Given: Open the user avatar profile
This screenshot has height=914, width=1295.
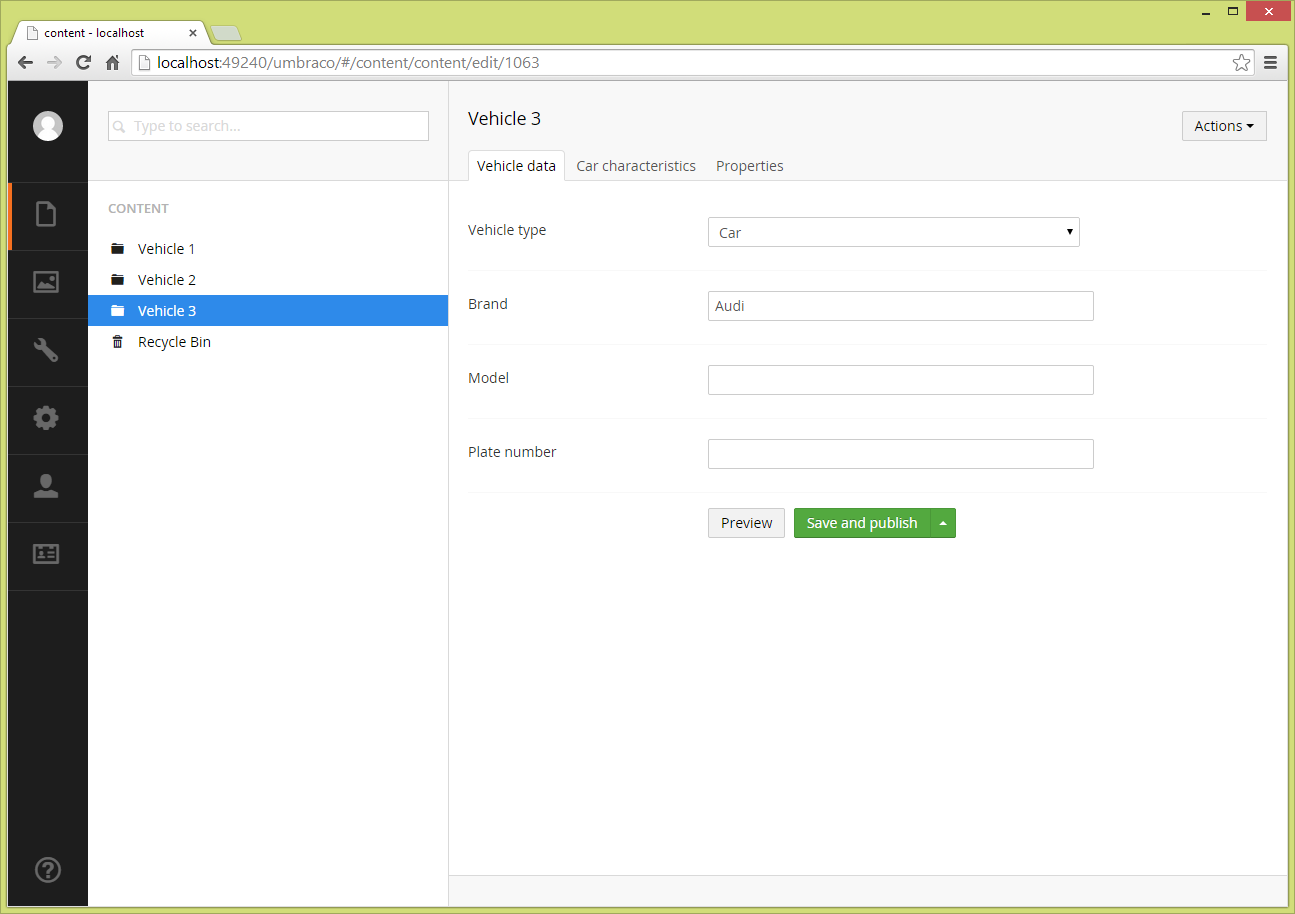Looking at the screenshot, I should pos(47,126).
